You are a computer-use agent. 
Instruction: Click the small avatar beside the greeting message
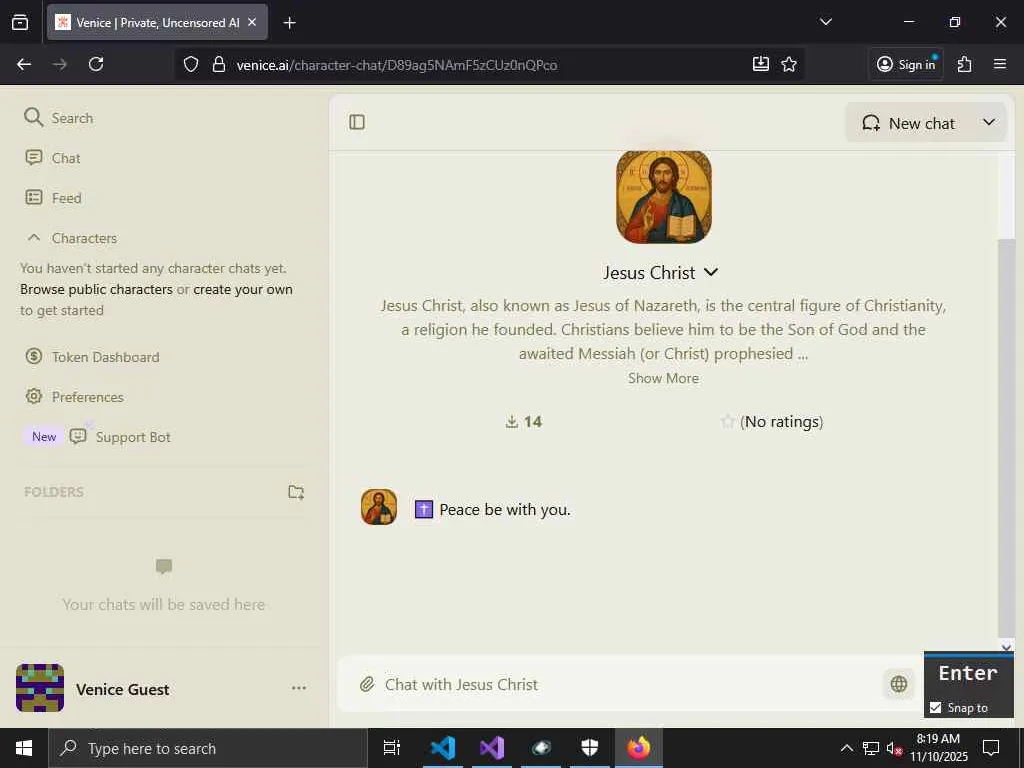[x=379, y=507]
